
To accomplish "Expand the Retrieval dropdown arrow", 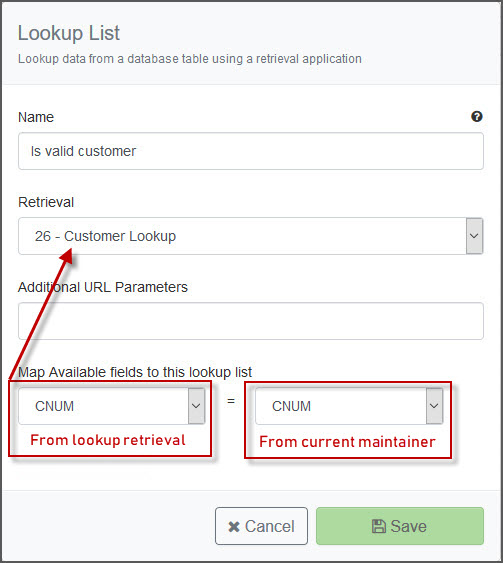I will click(x=474, y=236).
